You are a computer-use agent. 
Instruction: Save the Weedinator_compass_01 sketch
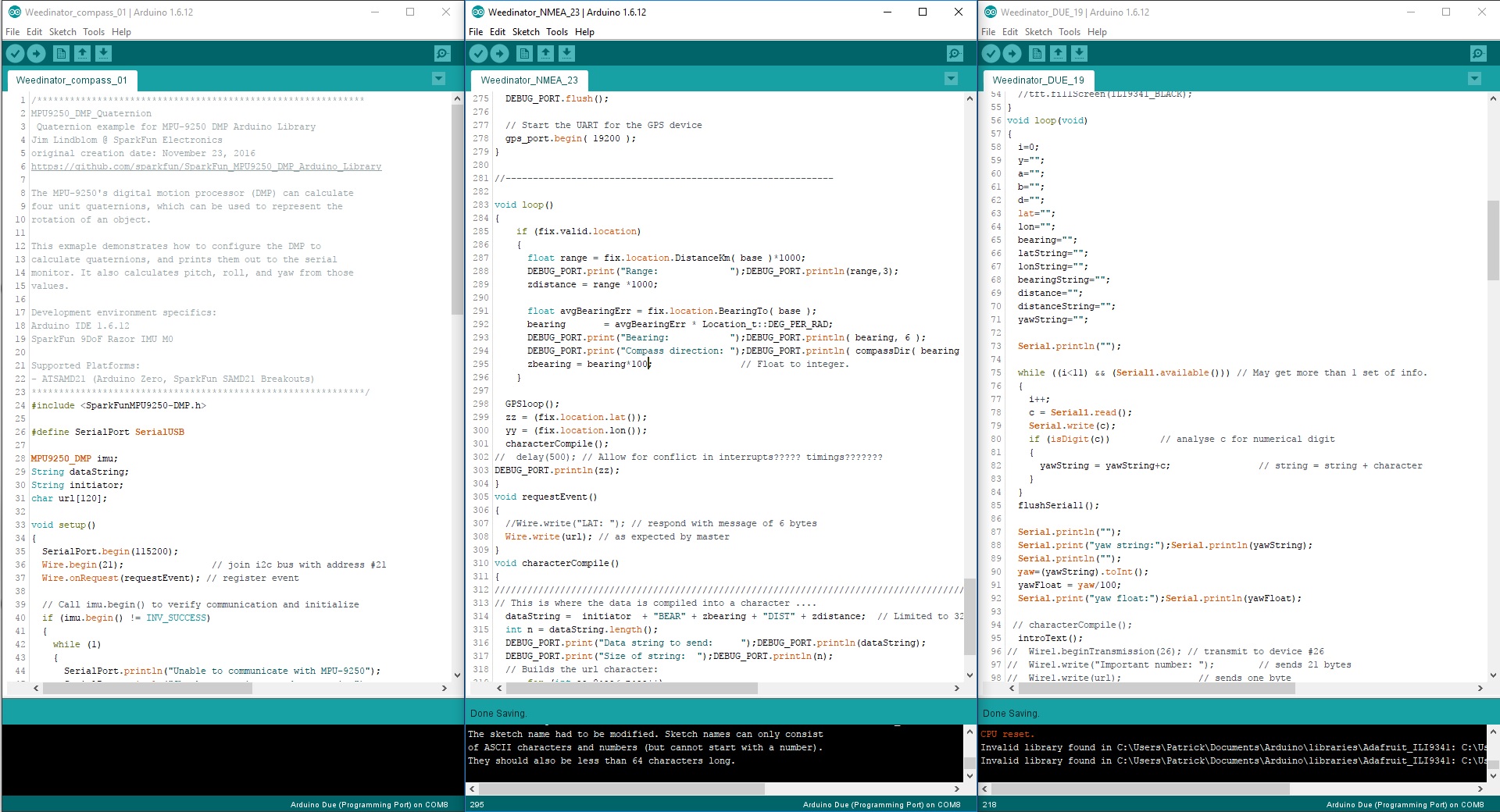(x=105, y=53)
